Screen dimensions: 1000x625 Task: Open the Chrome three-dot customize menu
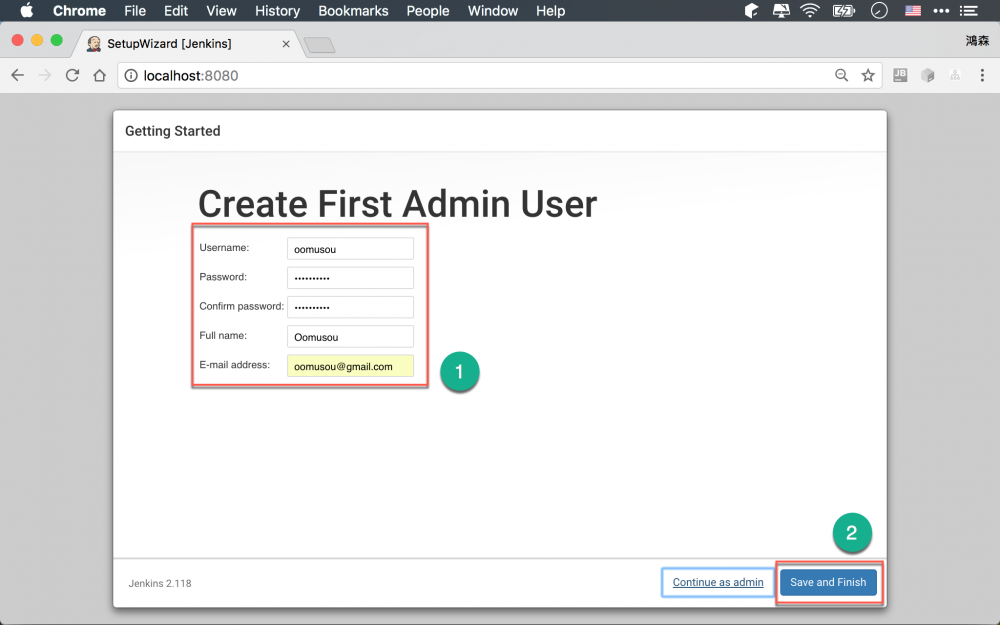[x=983, y=75]
